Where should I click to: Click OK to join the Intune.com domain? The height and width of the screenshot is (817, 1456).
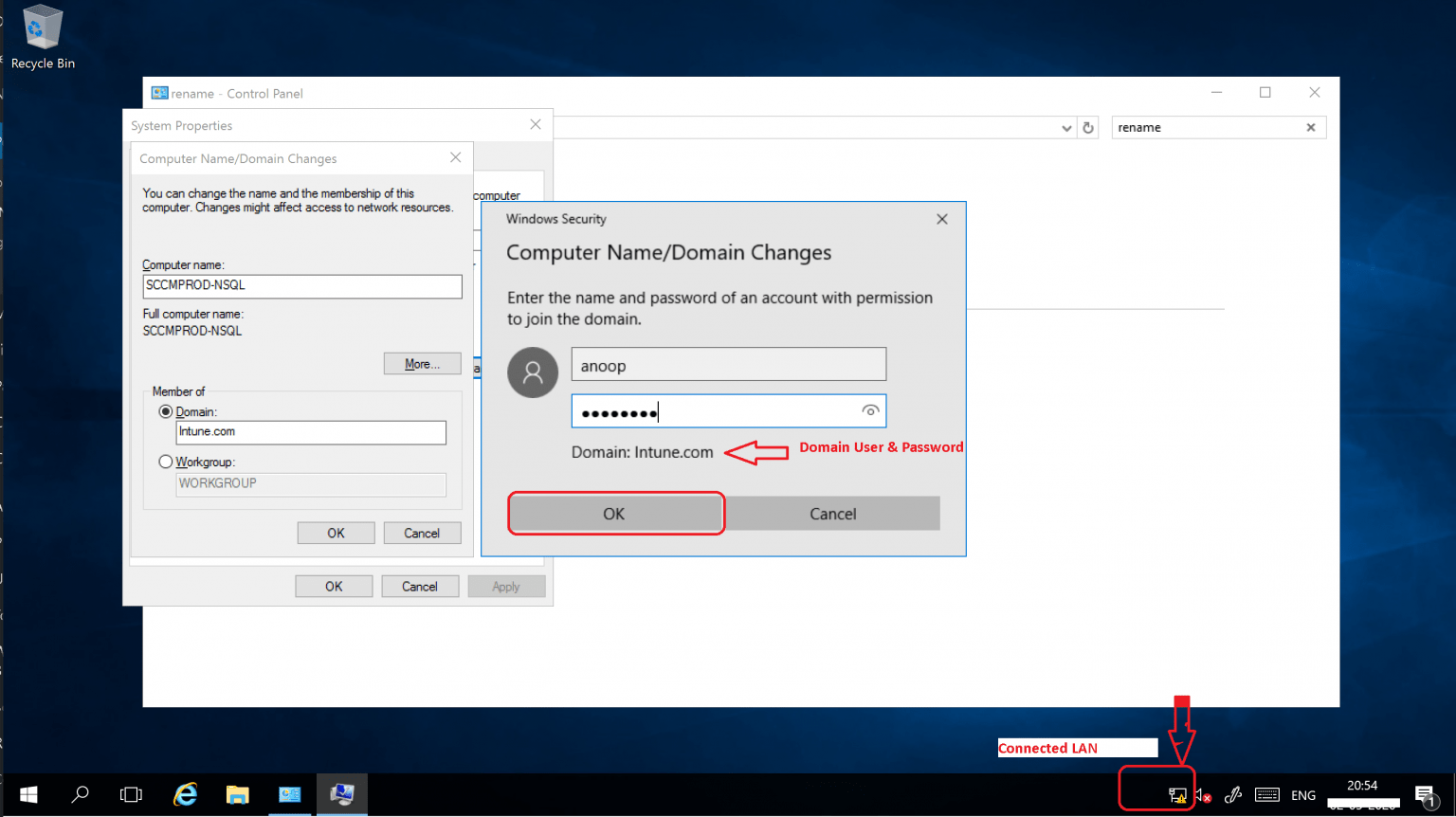pyautogui.click(x=614, y=513)
